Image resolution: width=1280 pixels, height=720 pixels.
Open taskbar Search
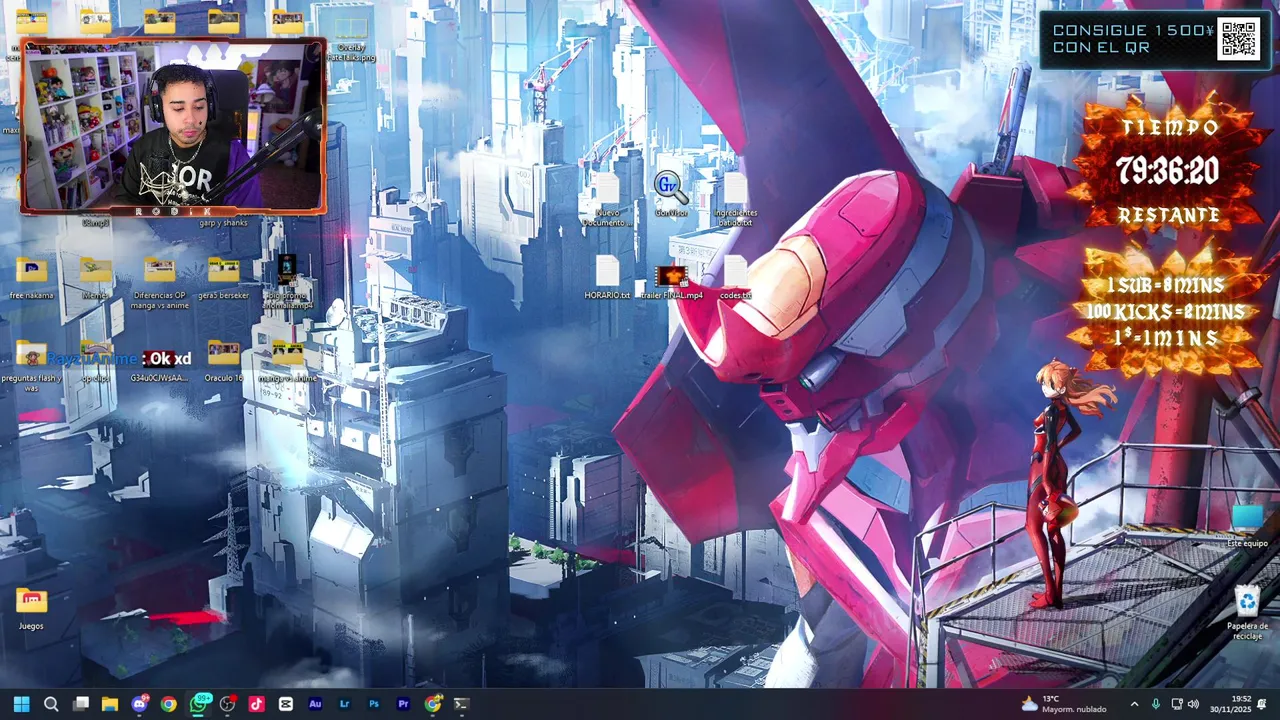pyautogui.click(x=51, y=704)
